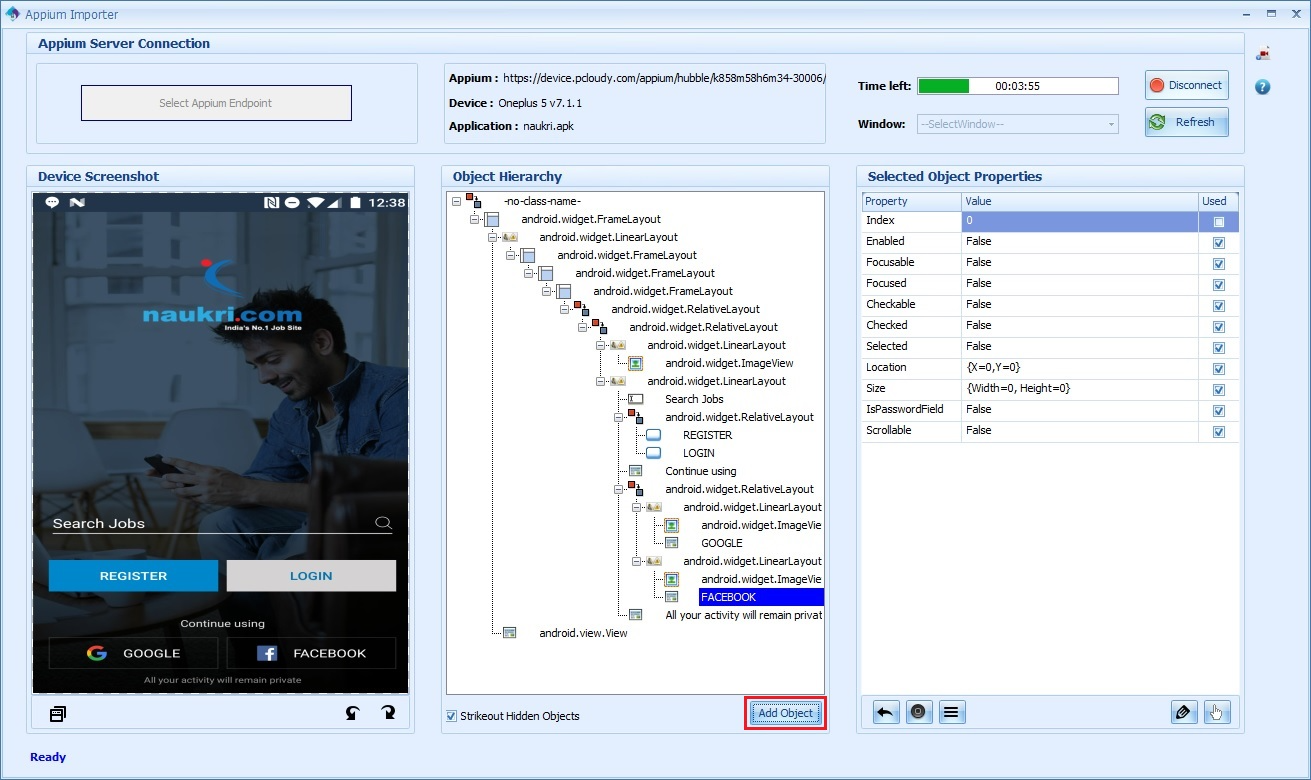Toggle Used checkbox for Checkable property
The image size is (1311, 780).
pos(1218,305)
